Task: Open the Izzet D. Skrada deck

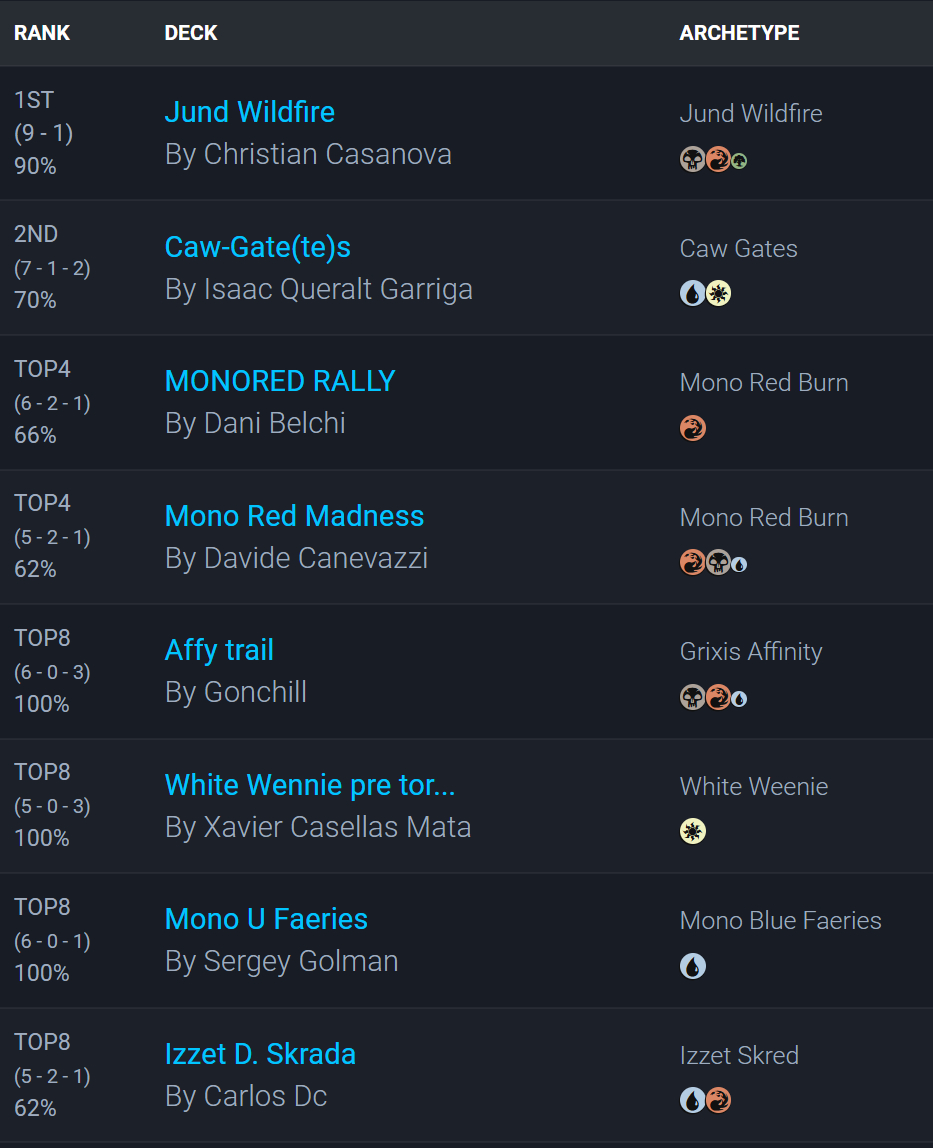Action: click(260, 1054)
